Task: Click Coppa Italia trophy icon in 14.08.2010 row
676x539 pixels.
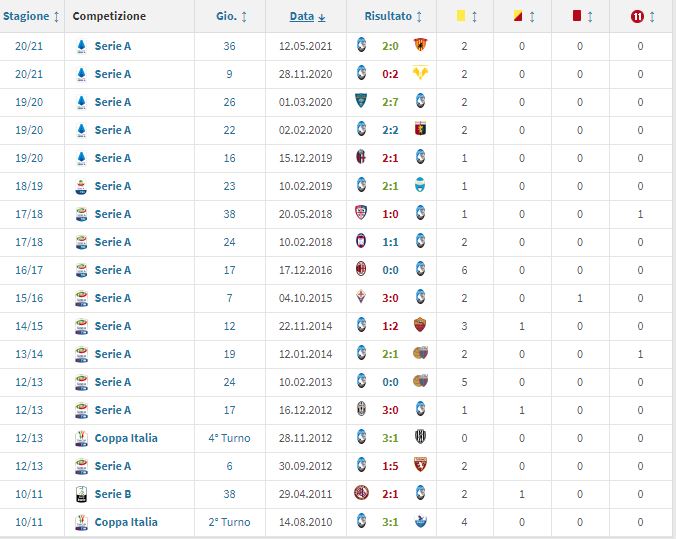Action: click(x=81, y=522)
